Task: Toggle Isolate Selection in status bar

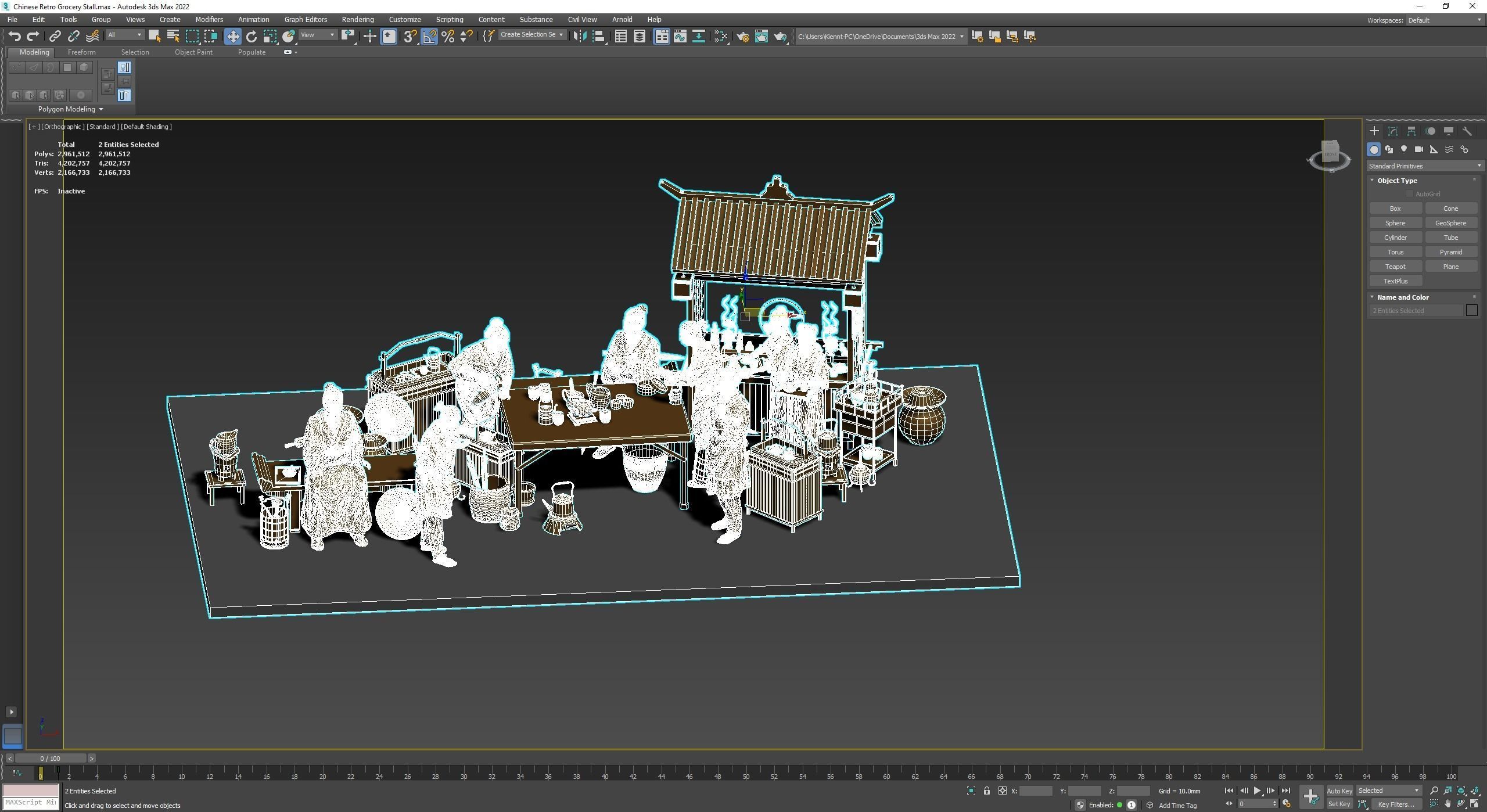Action: coord(971,791)
